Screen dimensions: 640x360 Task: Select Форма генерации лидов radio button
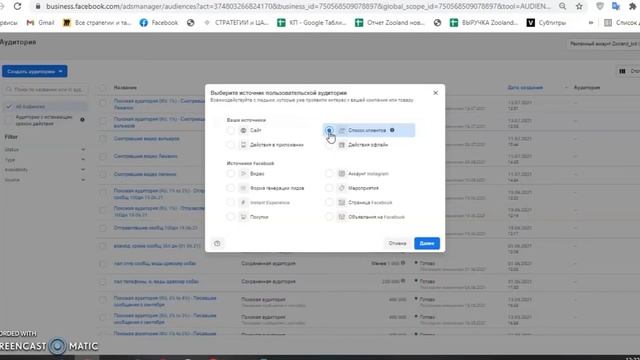[x=231, y=188]
